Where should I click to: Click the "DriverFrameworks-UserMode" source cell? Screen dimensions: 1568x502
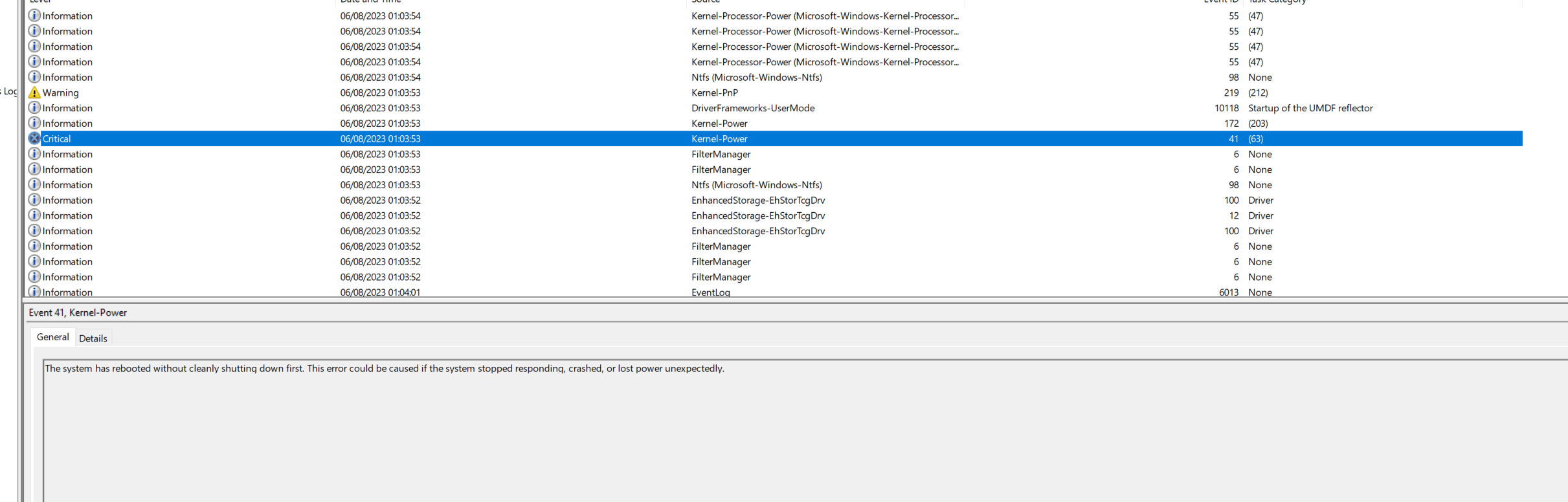[x=753, y=108]
